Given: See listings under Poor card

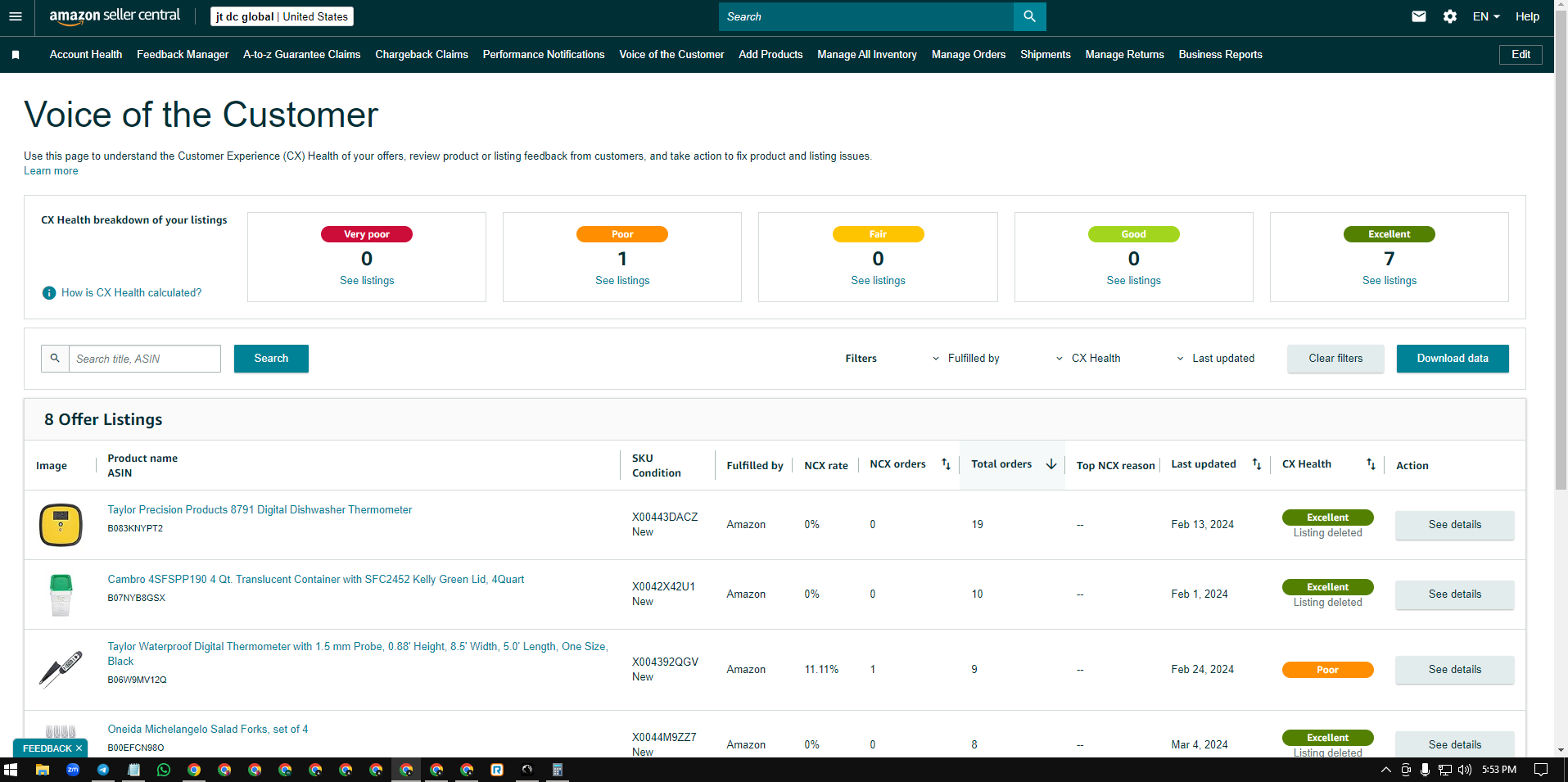Looking at the screenshot, I should pos(622,281).
